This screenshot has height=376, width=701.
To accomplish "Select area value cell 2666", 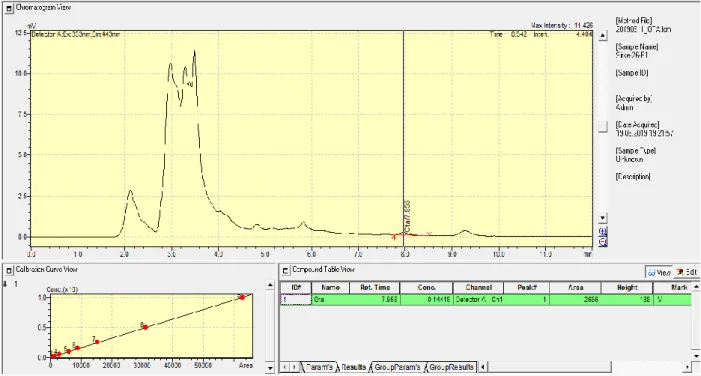I will 575,300.
